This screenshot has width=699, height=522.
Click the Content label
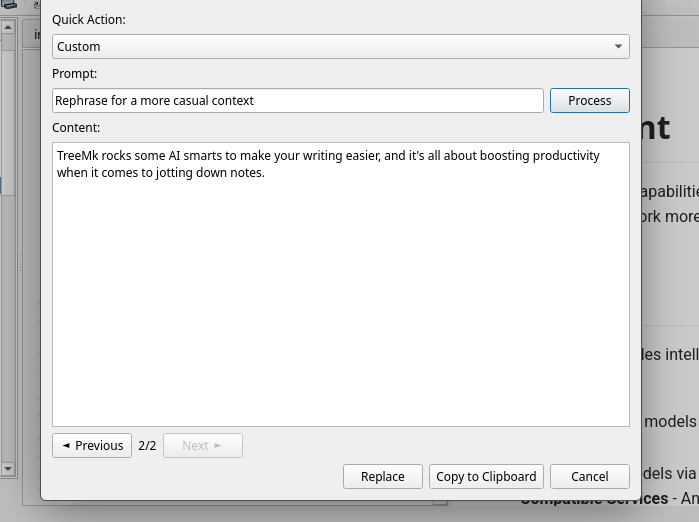(76, 127)
